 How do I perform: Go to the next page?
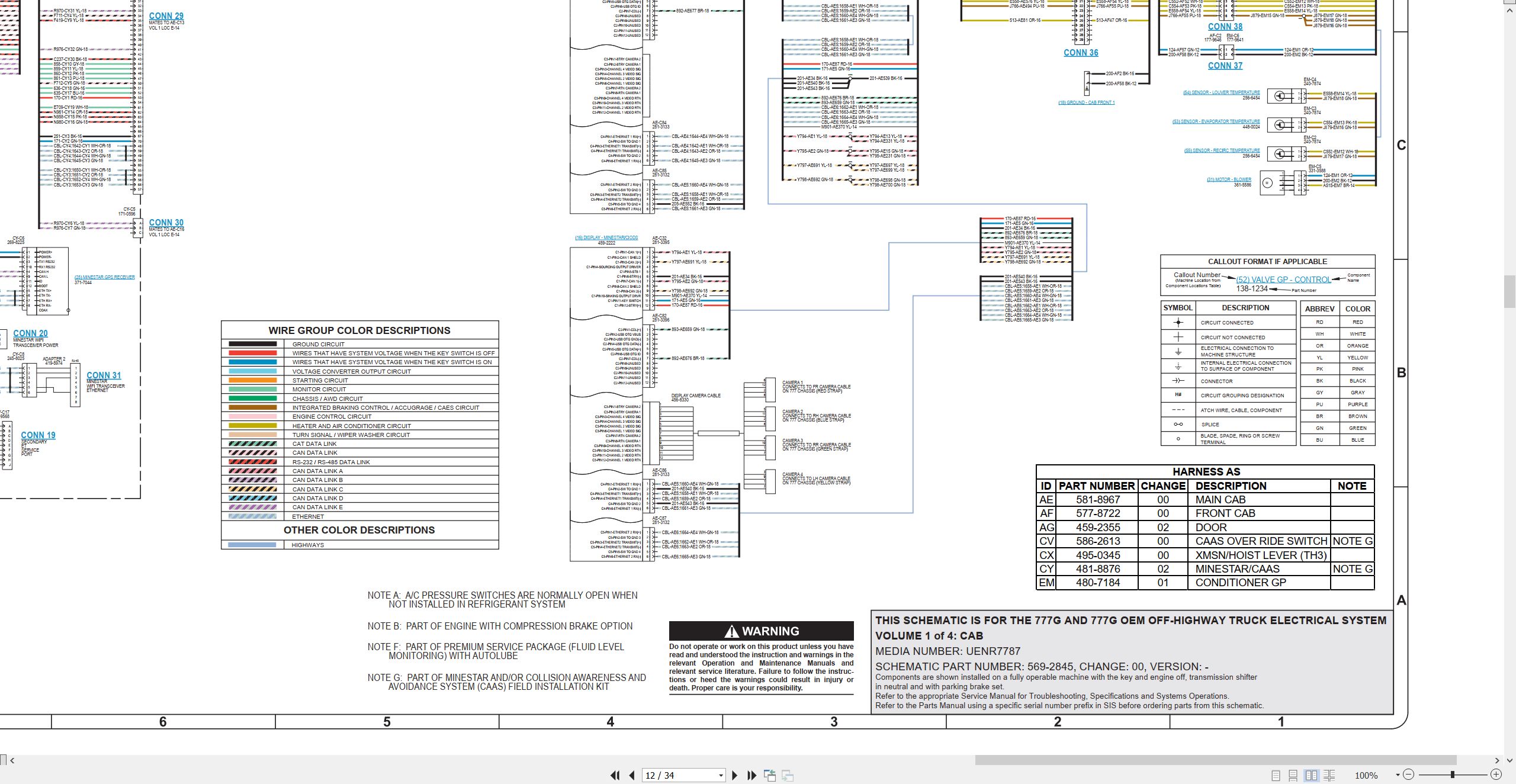click(x=735, y=775)
